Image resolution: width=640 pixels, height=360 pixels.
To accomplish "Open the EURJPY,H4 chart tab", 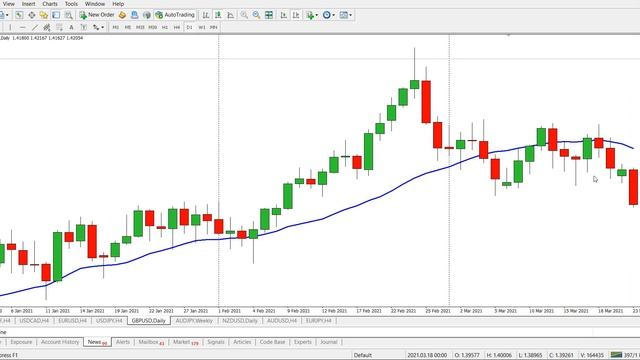I will tap(318, 321).
